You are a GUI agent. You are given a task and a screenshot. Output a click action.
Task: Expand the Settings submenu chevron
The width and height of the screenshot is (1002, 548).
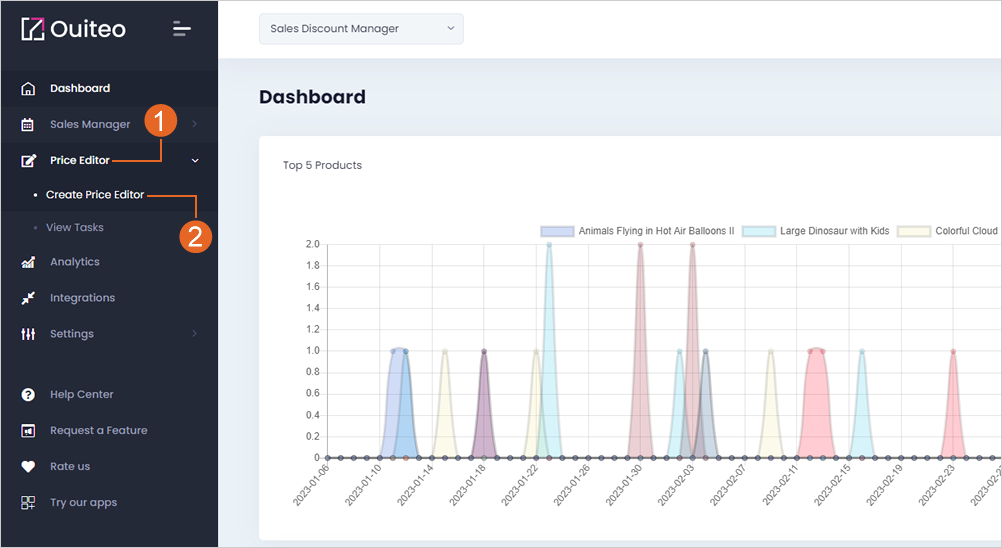[194, 333]
